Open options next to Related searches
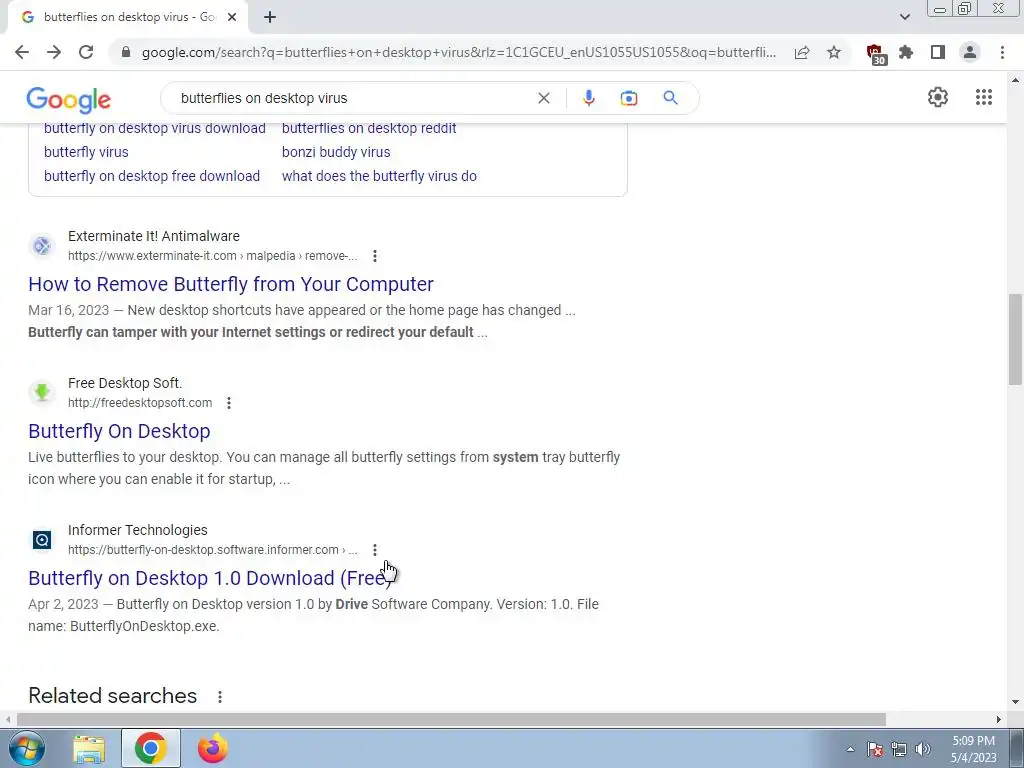This screenshot has width=1024, height=768. tap(220, 697)
